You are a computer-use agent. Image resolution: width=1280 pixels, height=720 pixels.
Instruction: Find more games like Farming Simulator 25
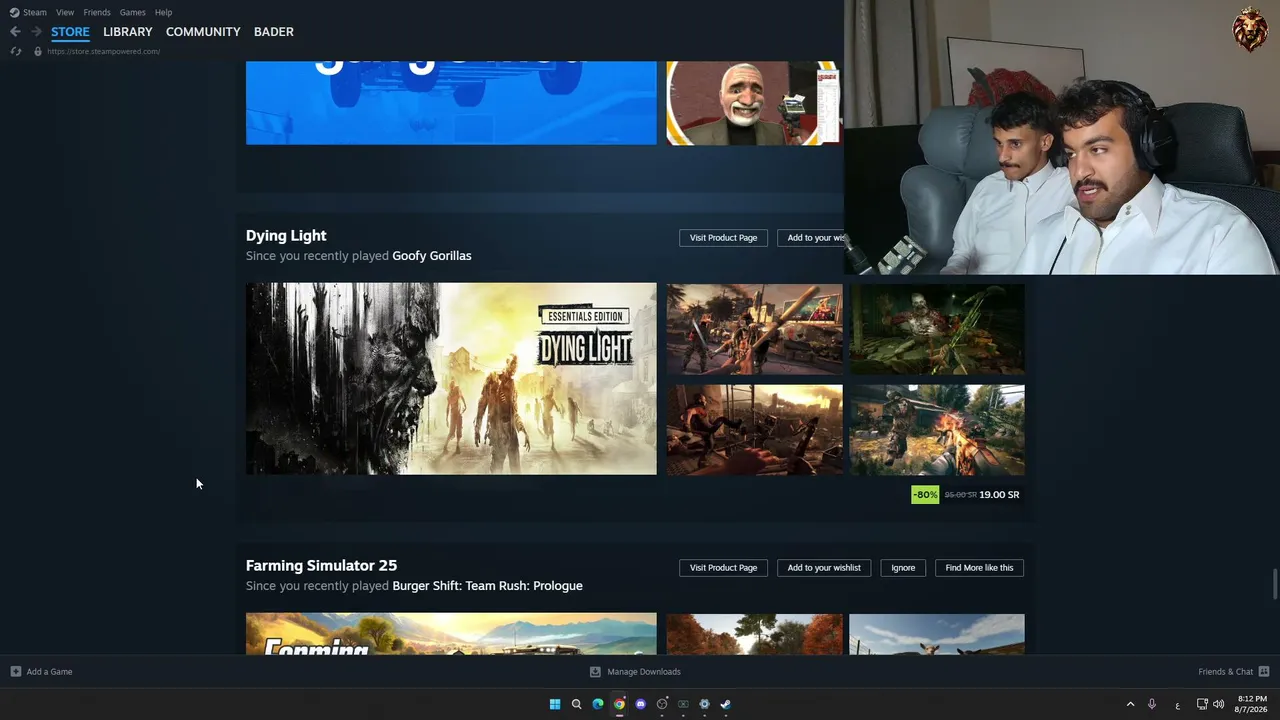click(979, 568)
